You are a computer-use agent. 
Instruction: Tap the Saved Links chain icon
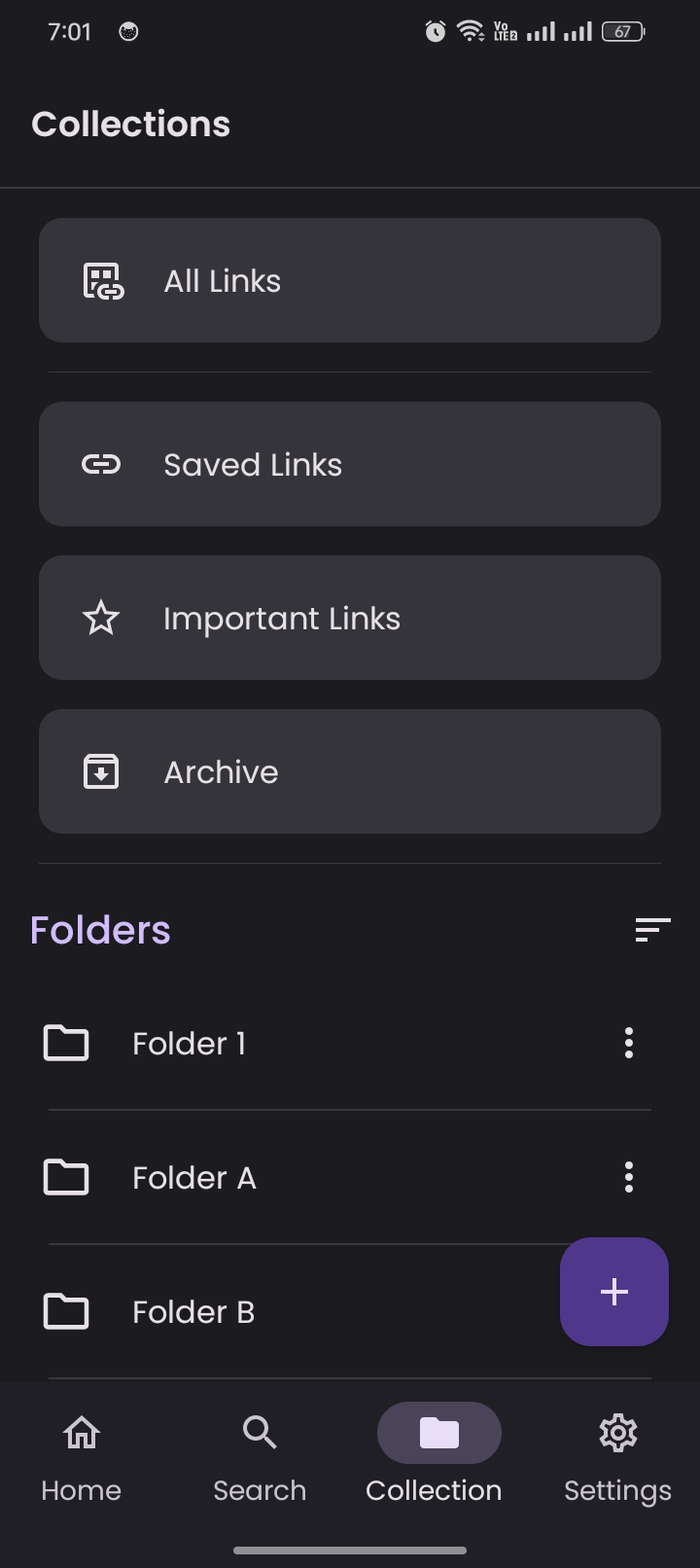pyautogui.click(x=101, y=465)
